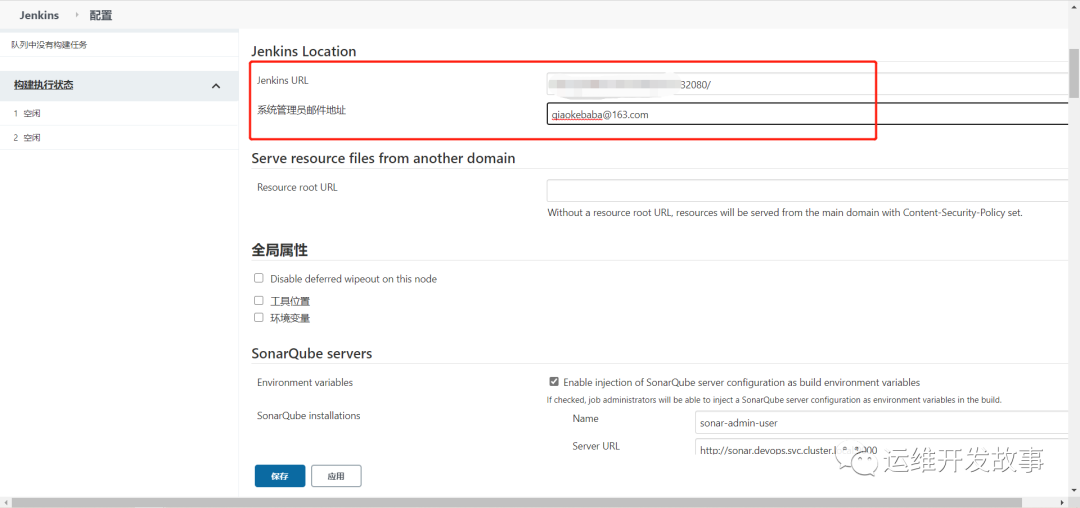Click the 系统管理员邮件地址 label
Screen dimensions: 1080x508
[x=301, y=110]
